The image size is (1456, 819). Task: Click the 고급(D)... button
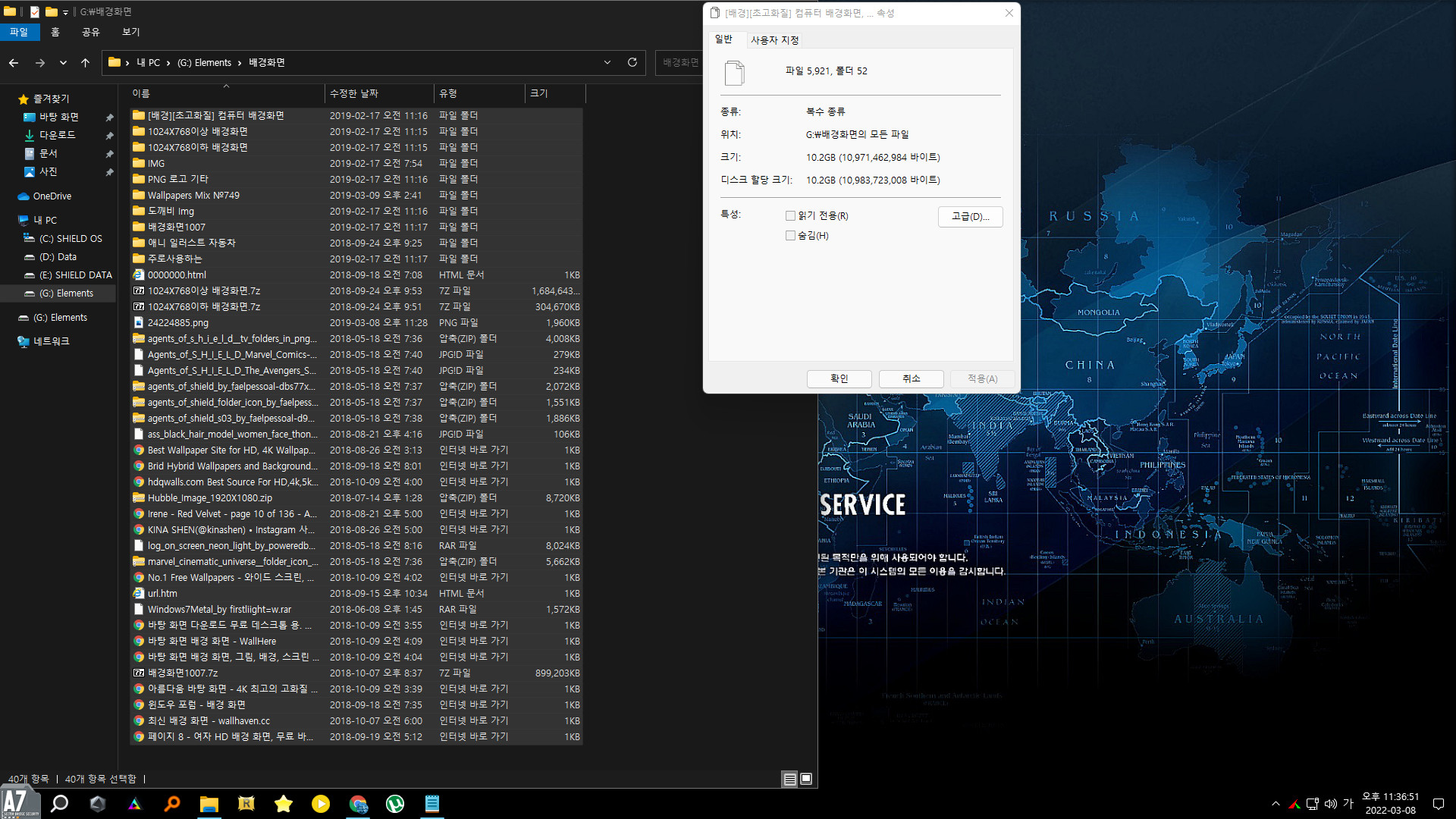click(971, 217)
